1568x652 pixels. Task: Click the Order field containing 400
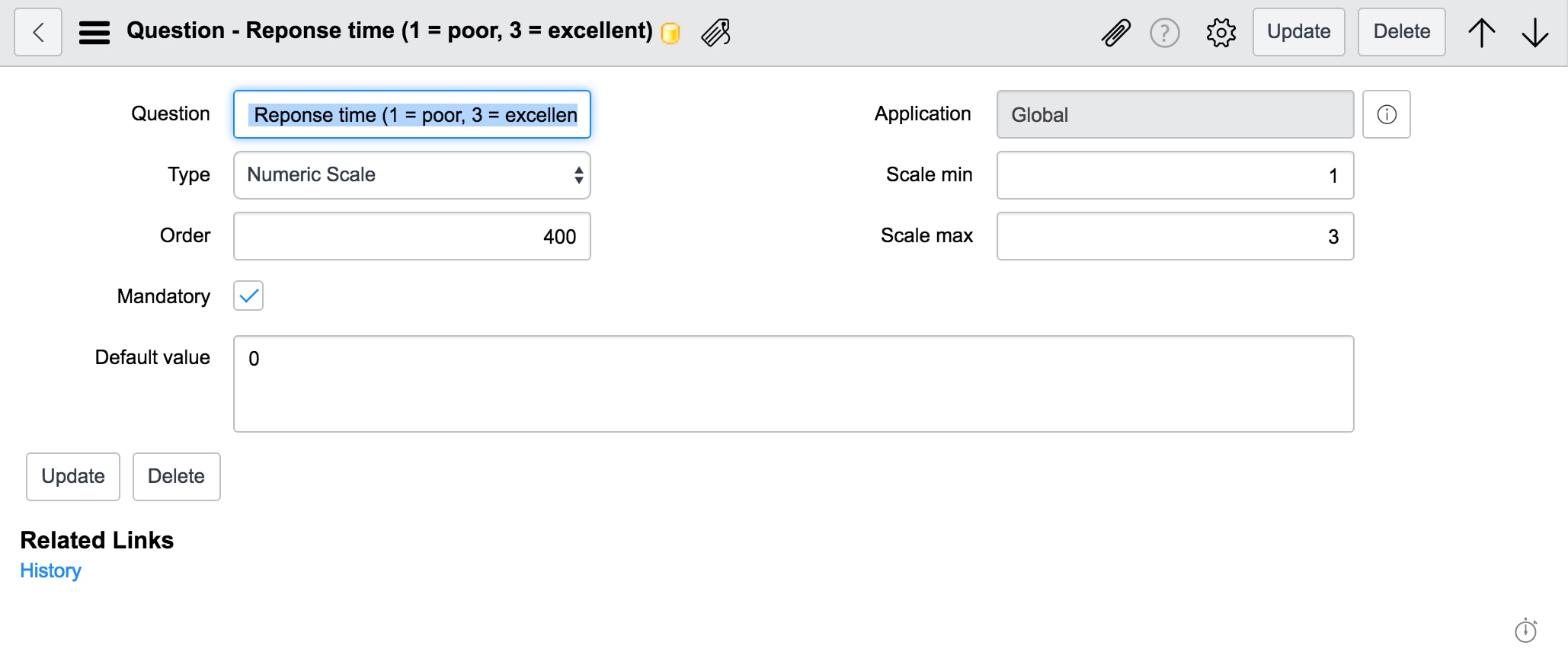click(x=411, y=236)
